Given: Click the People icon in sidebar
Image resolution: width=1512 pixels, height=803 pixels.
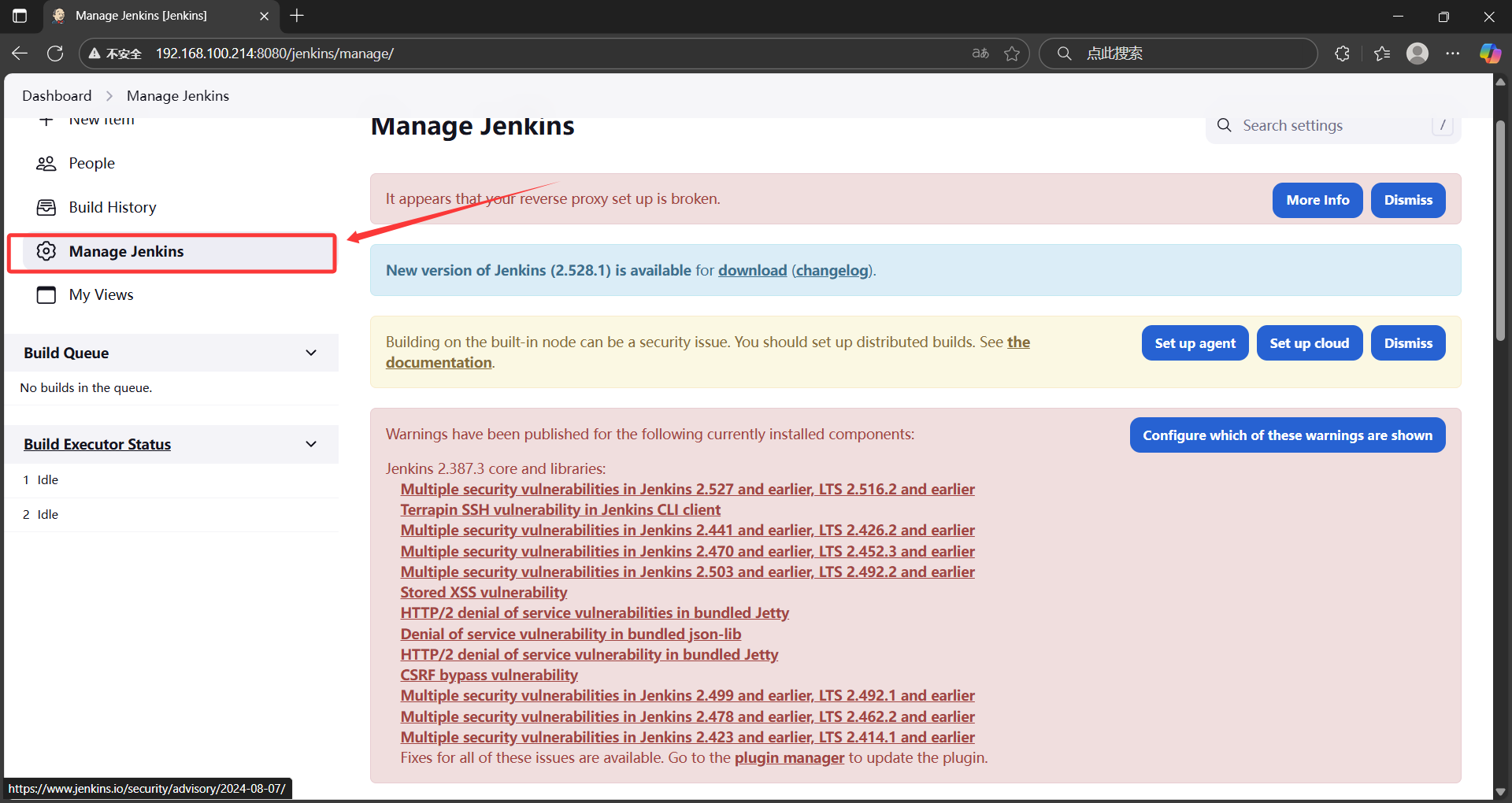Looking at the screenshot, I should 46,163.
